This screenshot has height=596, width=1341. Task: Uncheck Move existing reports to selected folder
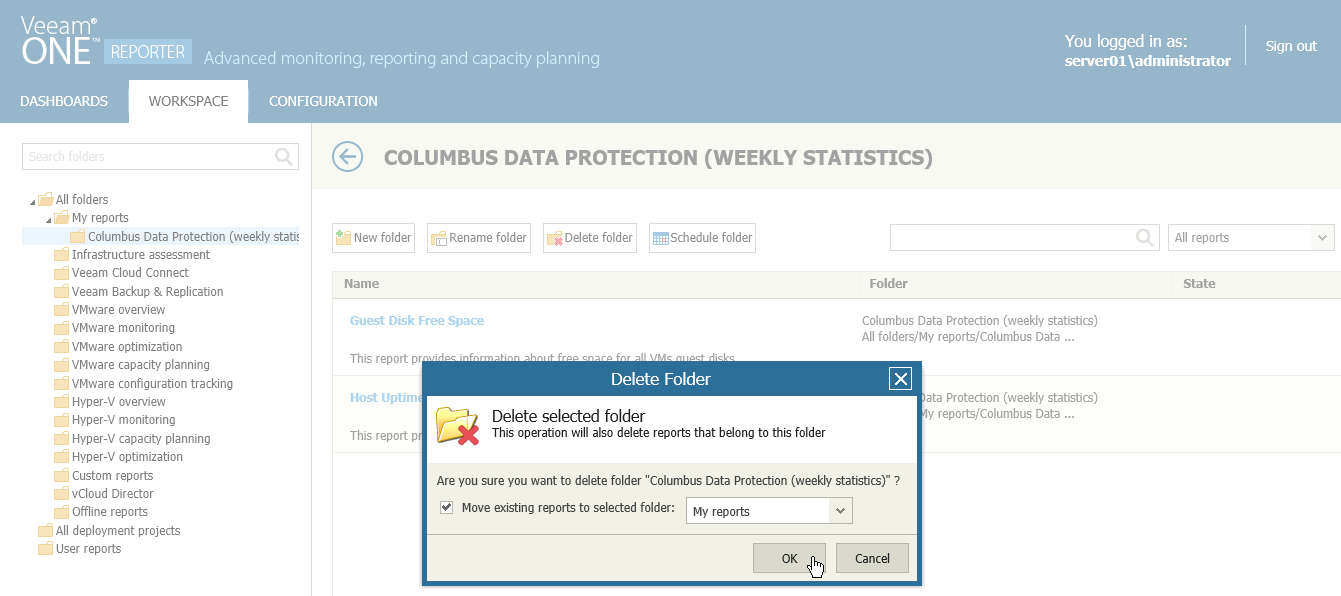(447, 508)
